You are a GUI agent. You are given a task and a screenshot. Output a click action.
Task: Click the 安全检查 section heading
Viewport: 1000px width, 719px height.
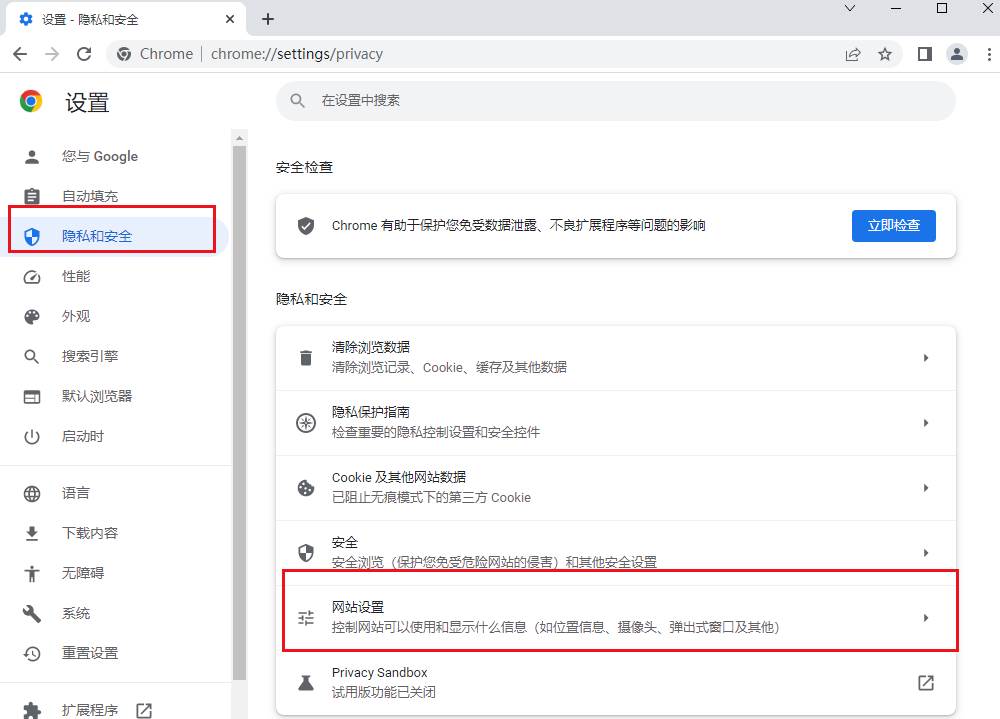click(304, 167)
